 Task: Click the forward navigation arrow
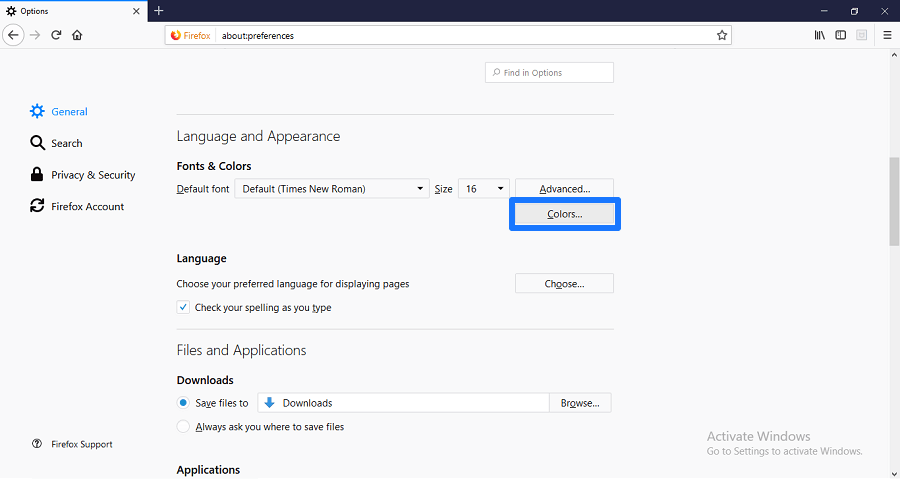tap(35, 35)
